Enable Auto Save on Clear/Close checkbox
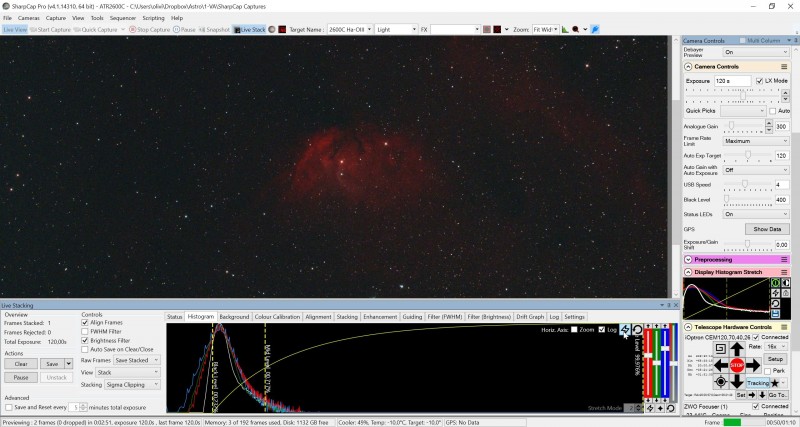The image size is (800, 427). (x=85, y=349)
